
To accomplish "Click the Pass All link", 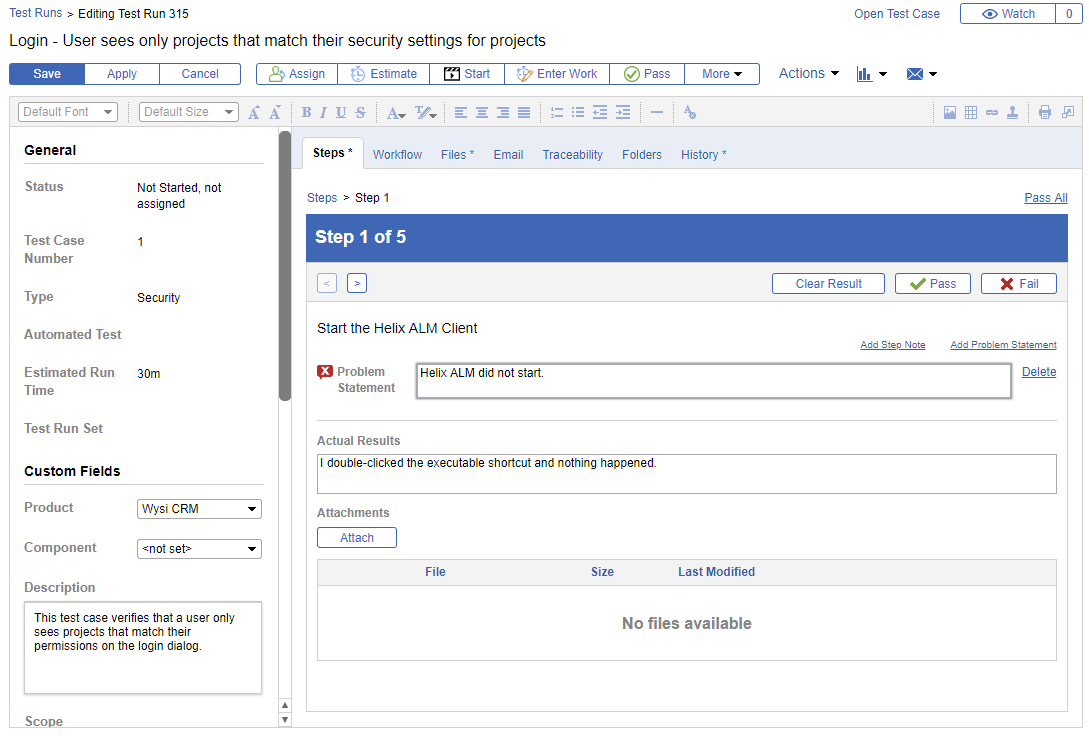I will 1045,198.
